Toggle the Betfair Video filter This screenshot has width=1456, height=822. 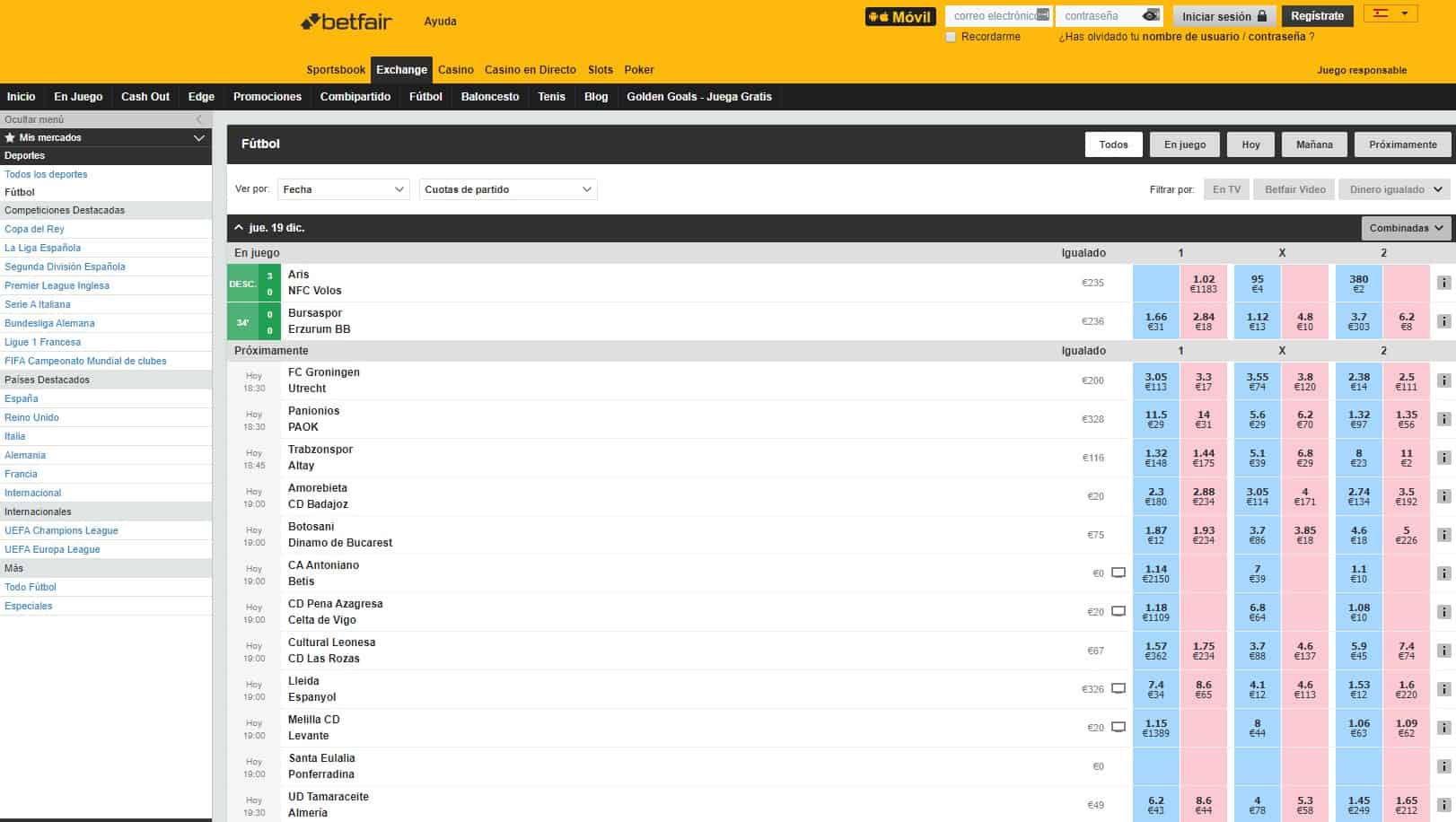pyautogui.click(x=1294, y=189)
